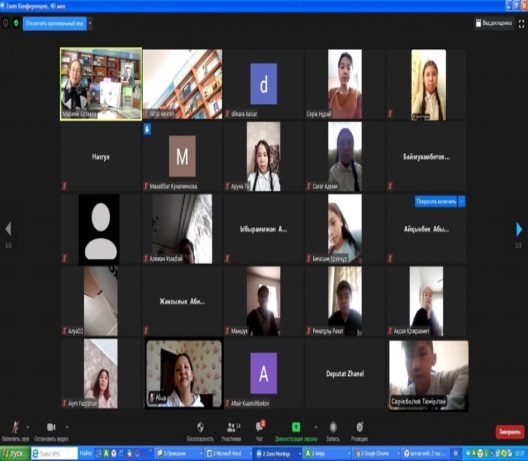This screenshot has width=528, height=461.
Task: Open the Chat icon with notification badge
Action: tap(260, 427)
